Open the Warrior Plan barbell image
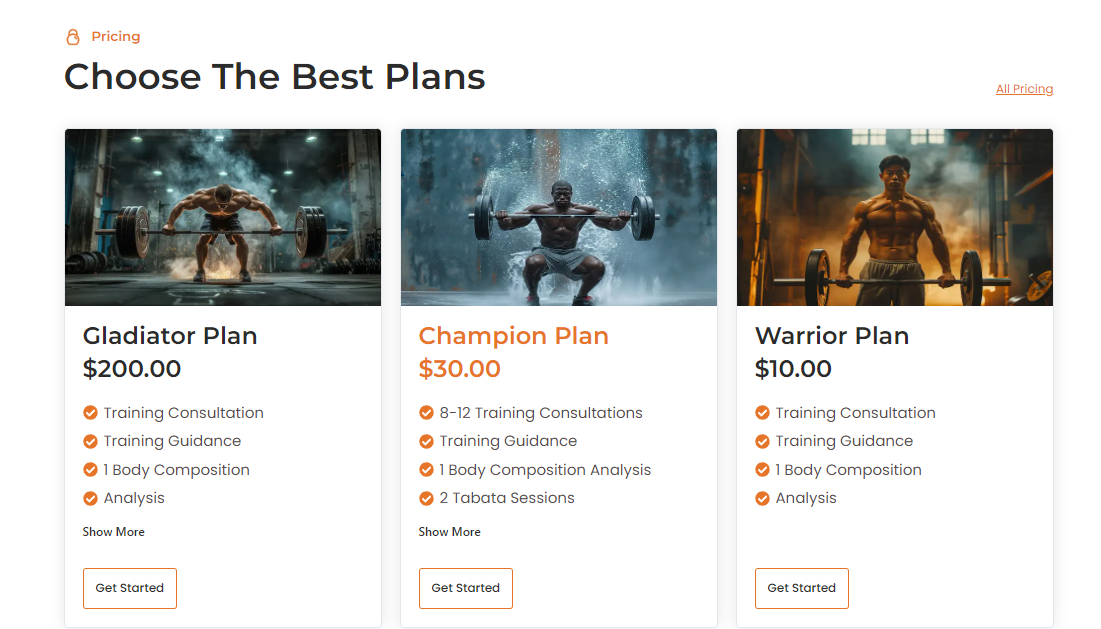This screenshot has width=1101, height=629. click(x=895, y=217)
